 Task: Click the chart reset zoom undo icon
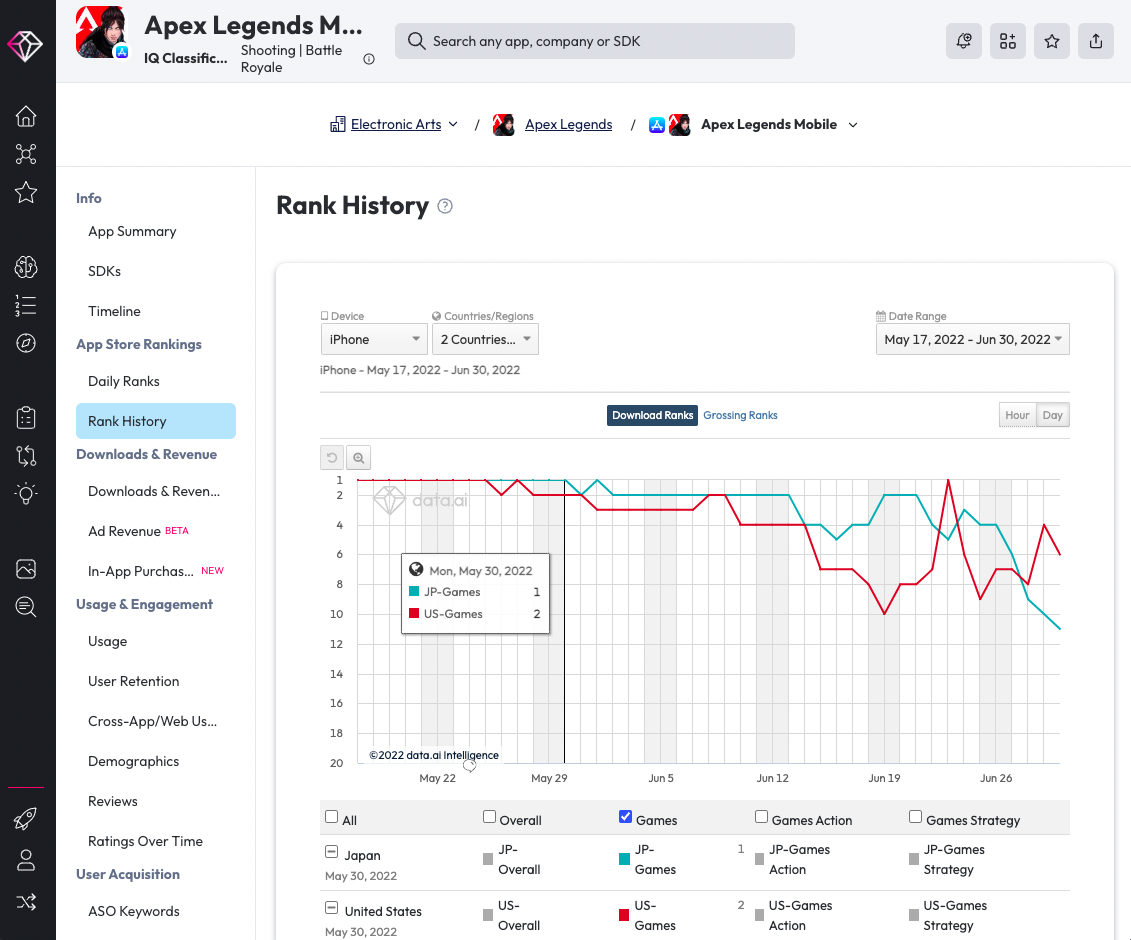click(332, 457)
